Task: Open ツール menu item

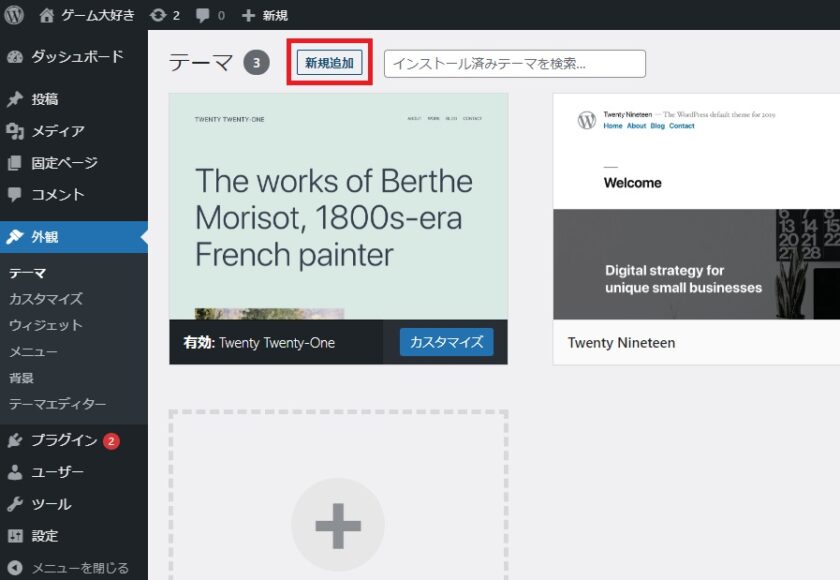Action: (x=74, y=504)
